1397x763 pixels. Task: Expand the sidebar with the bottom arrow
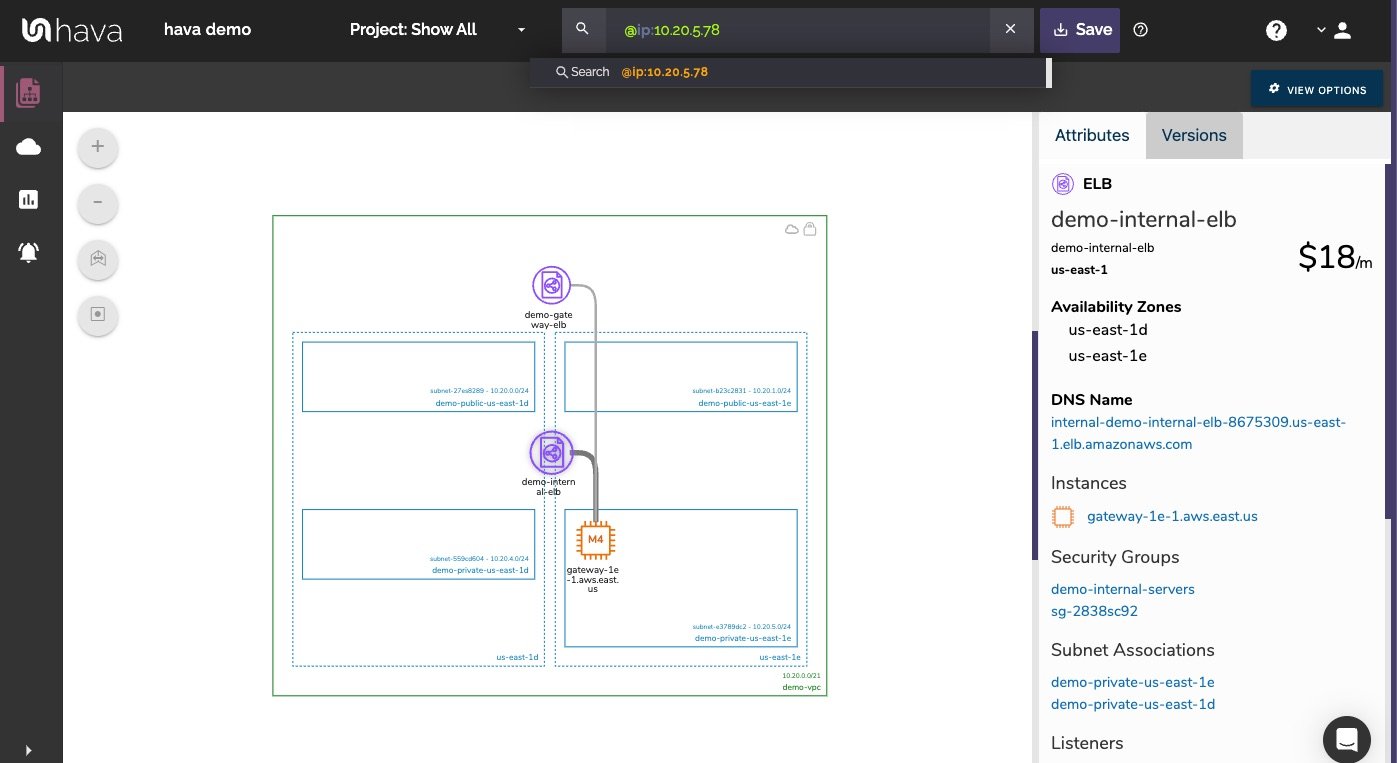click(x=28, y=750)
